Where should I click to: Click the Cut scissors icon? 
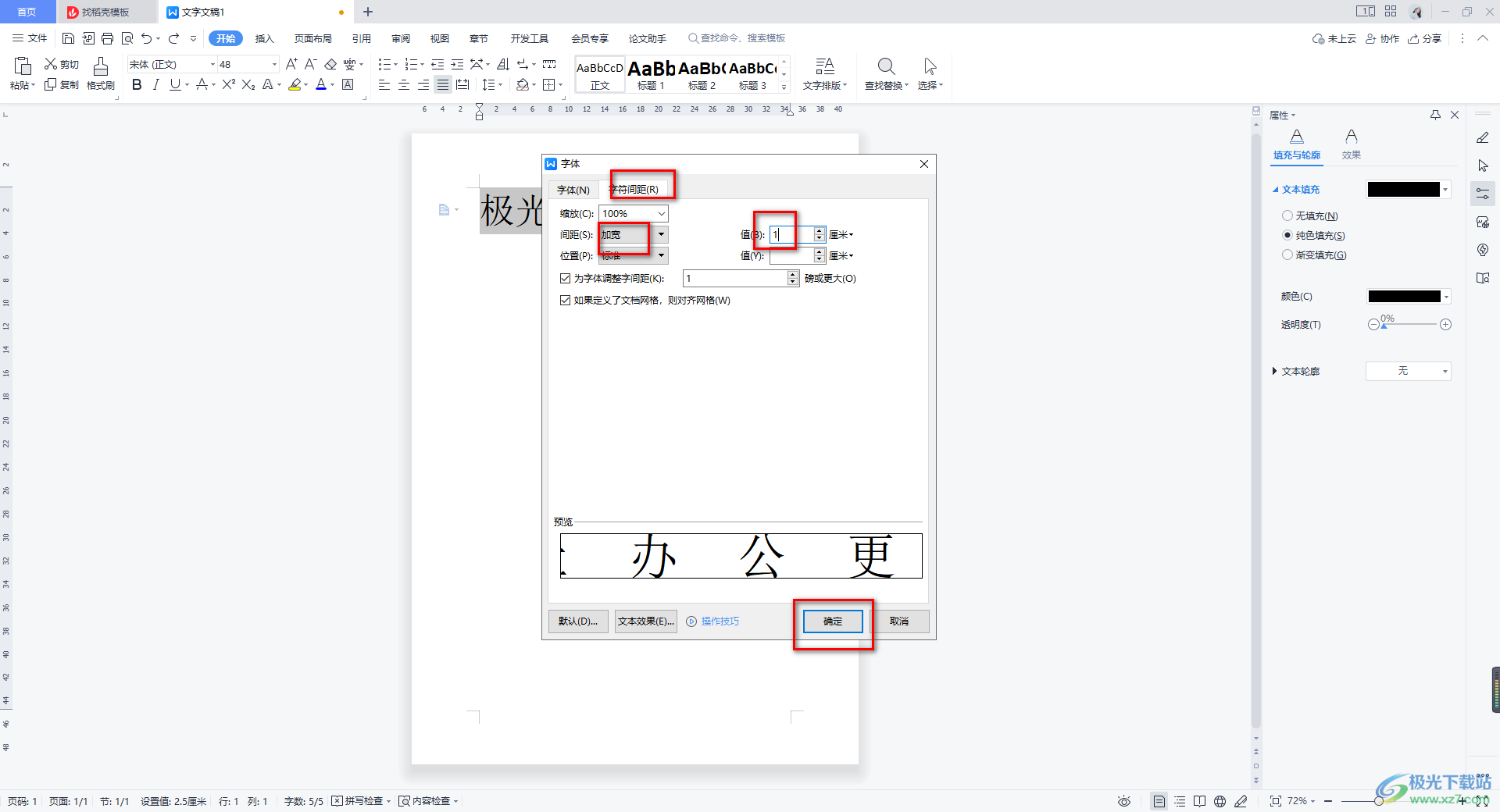click(x=51, y=64)
